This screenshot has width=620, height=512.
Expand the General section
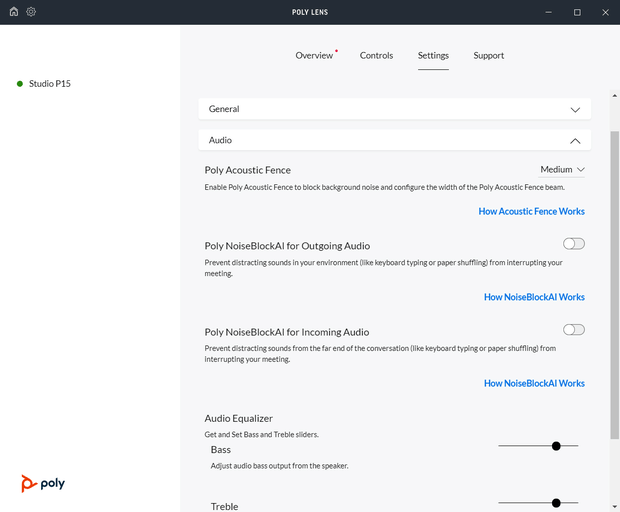(395, 109)
